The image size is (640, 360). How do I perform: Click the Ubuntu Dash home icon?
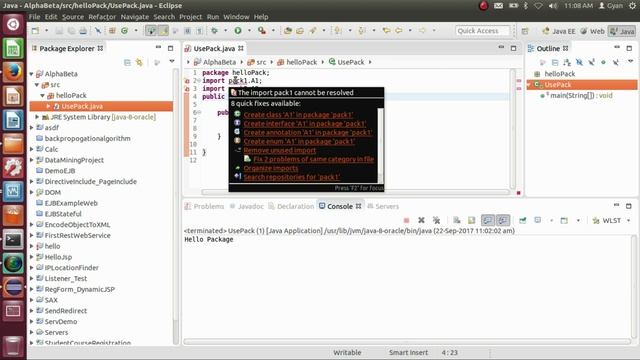click(13, 24)
